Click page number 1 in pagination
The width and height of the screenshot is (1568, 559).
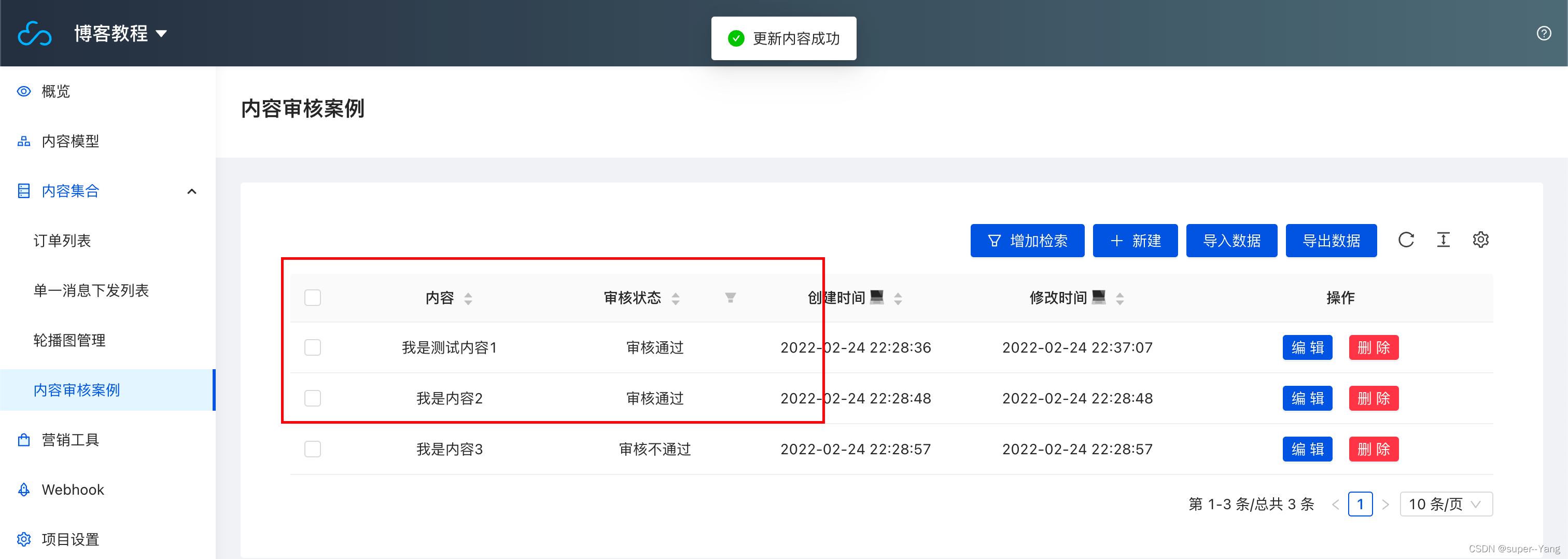click(1360, 504)
